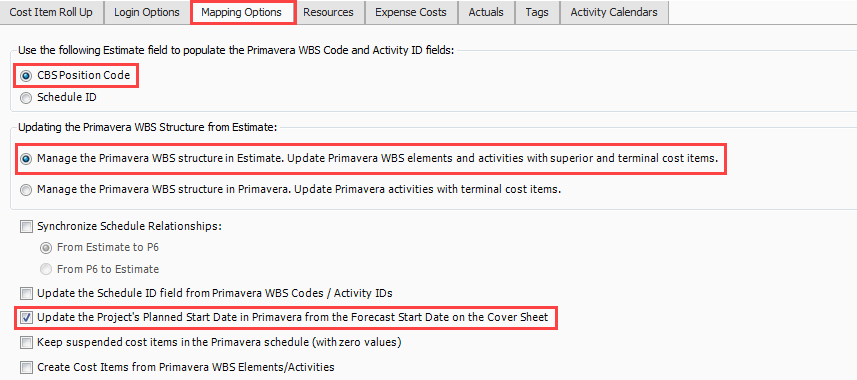Open the Resources tab
This screenshot has width=857, height=380.
click(328, 12)
